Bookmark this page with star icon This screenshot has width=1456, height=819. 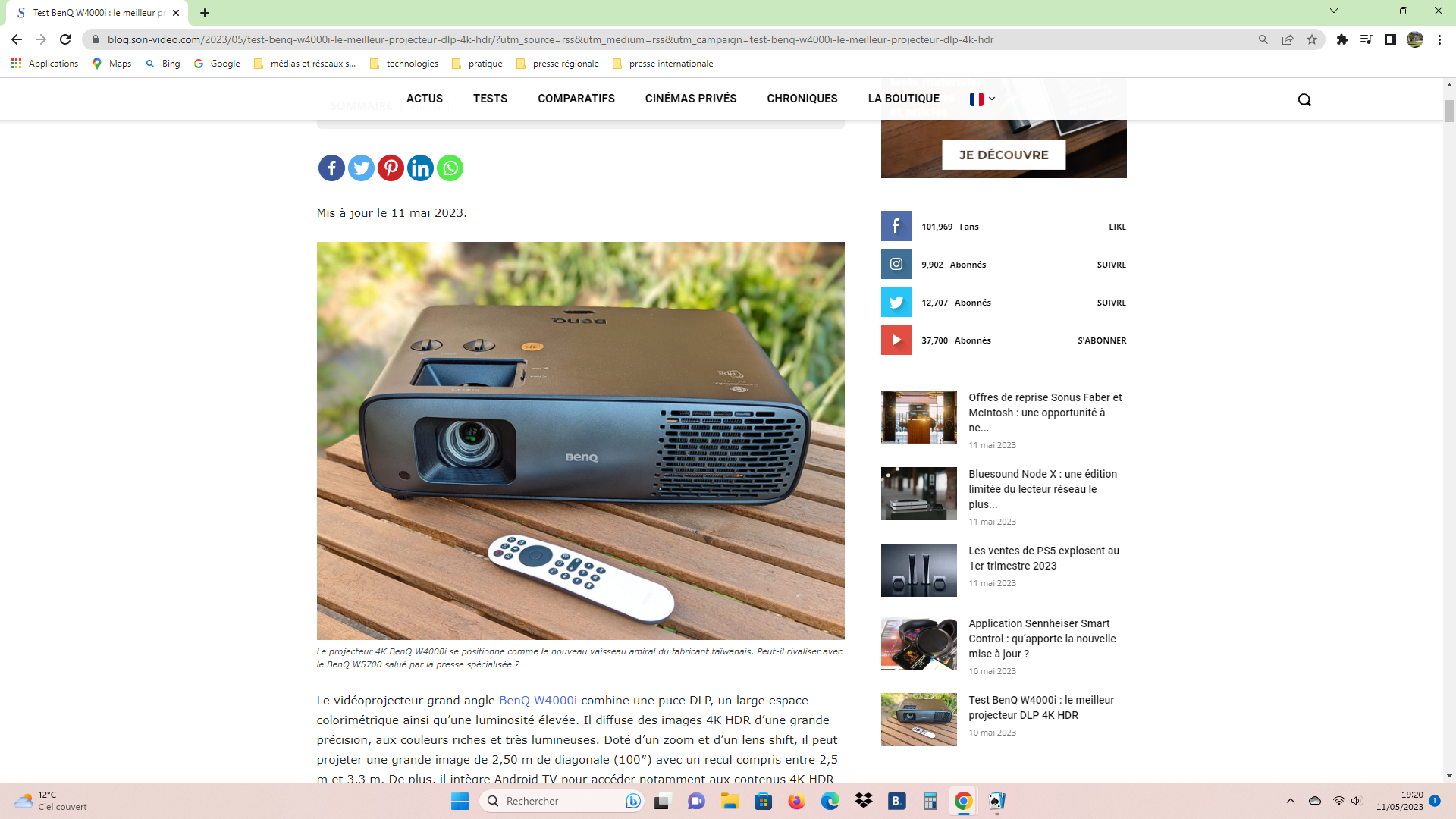[1311, 39]
